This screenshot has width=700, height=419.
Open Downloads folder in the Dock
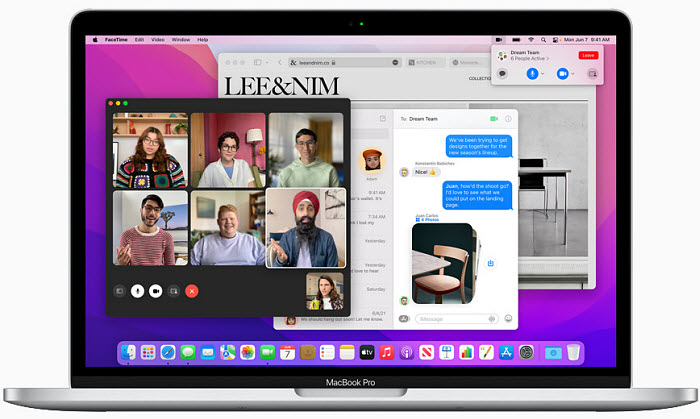coord(553,353)
